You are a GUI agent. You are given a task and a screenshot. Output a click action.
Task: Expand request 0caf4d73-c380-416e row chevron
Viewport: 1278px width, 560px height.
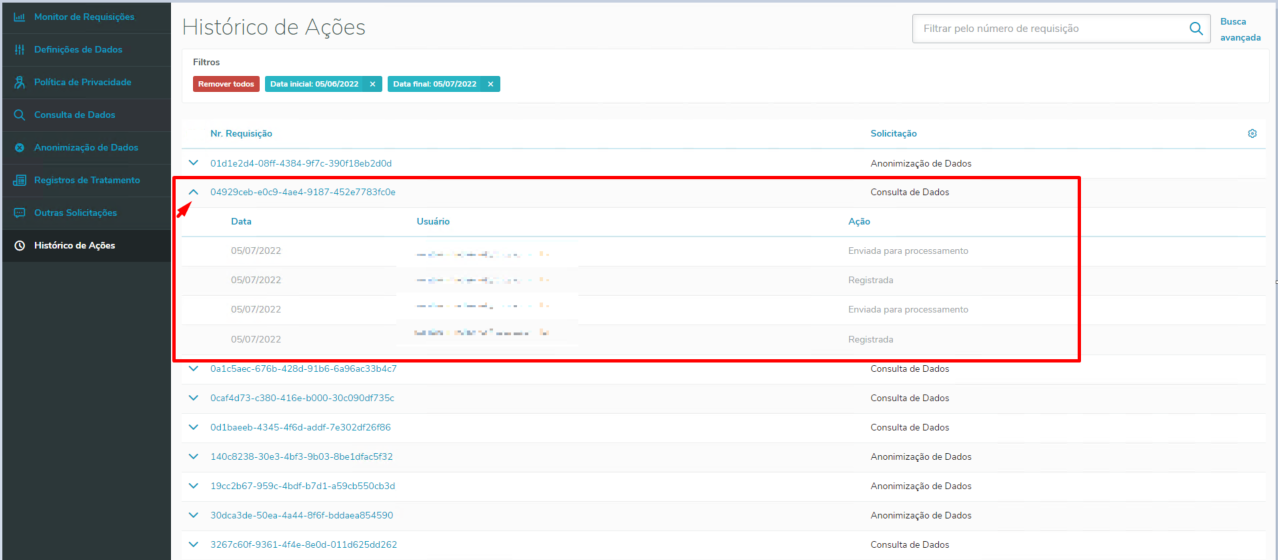[194, 398]
